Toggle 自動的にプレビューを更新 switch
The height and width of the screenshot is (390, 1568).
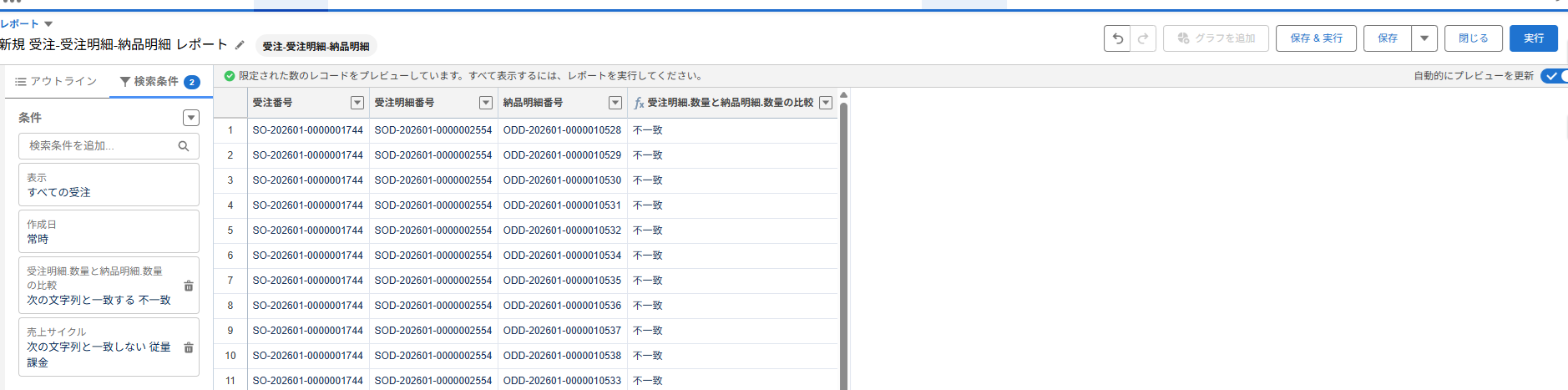click(1554, 76)
